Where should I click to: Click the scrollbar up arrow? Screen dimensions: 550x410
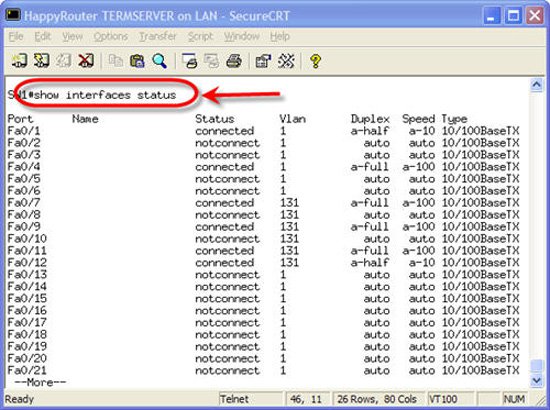[536, 85]
